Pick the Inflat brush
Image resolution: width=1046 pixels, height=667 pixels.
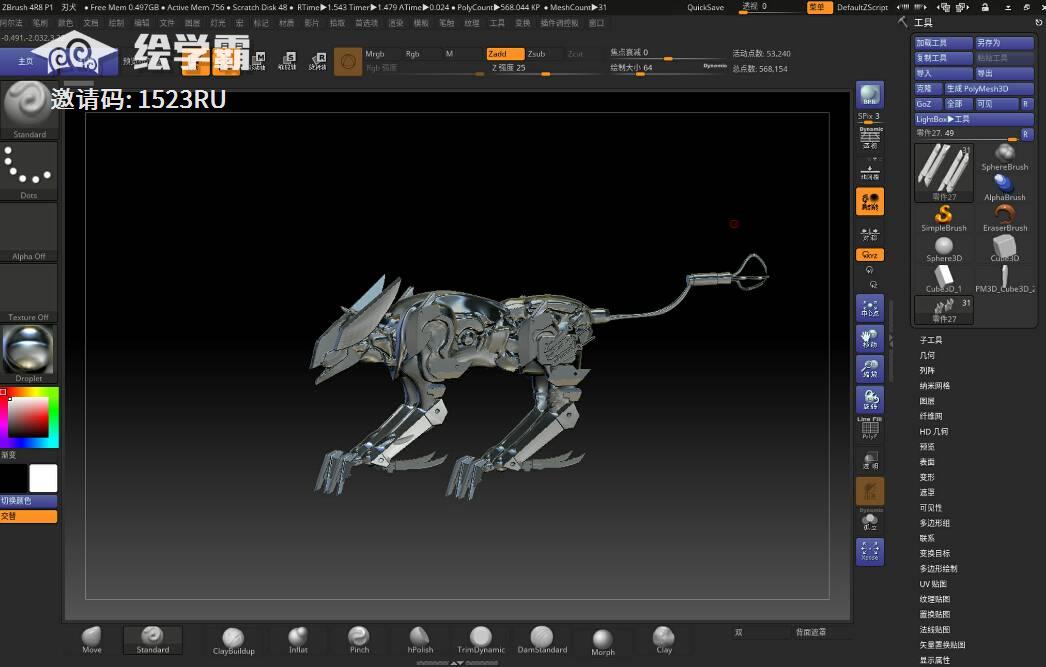[x=298, y=640]
